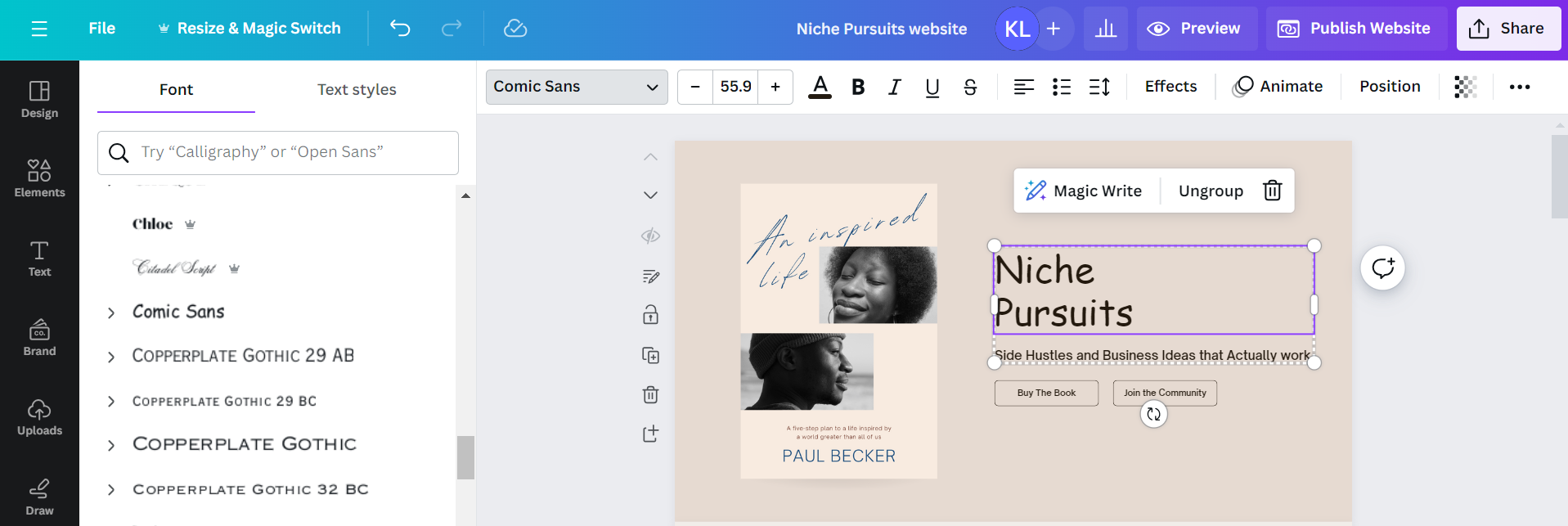The width and height of the screenshot is (1568, 526).
Task: Change the text alignment
Action: [x=1024, y=87]
